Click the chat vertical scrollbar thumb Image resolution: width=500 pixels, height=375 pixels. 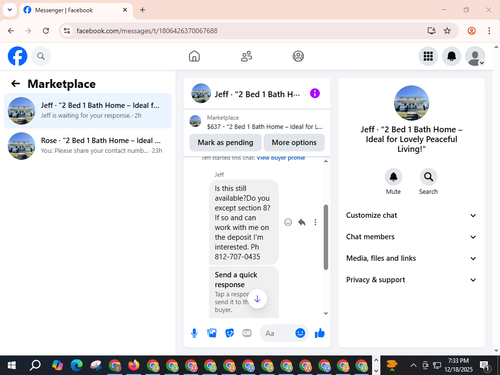(326, 237)
